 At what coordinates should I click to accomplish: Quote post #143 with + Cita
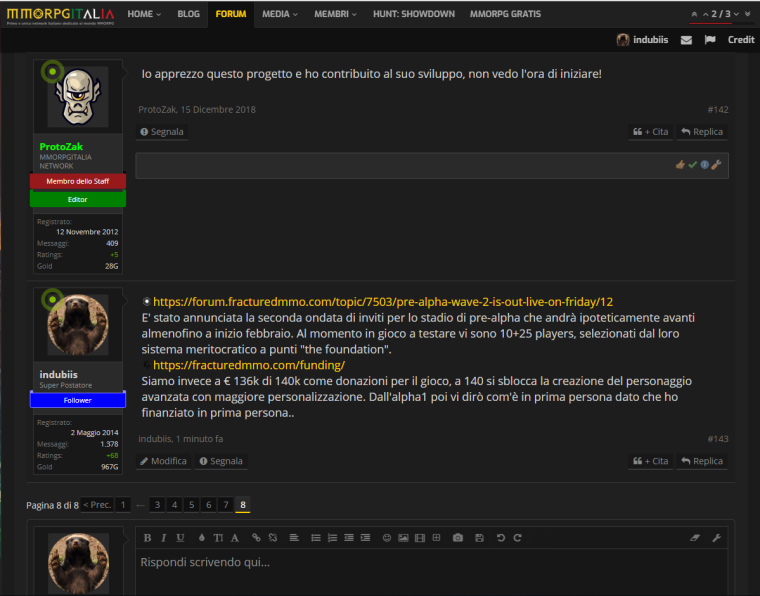pos(650,461)
